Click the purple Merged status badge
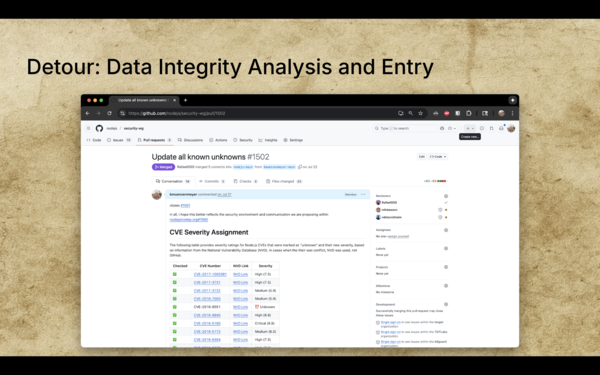 pos(163,167)
